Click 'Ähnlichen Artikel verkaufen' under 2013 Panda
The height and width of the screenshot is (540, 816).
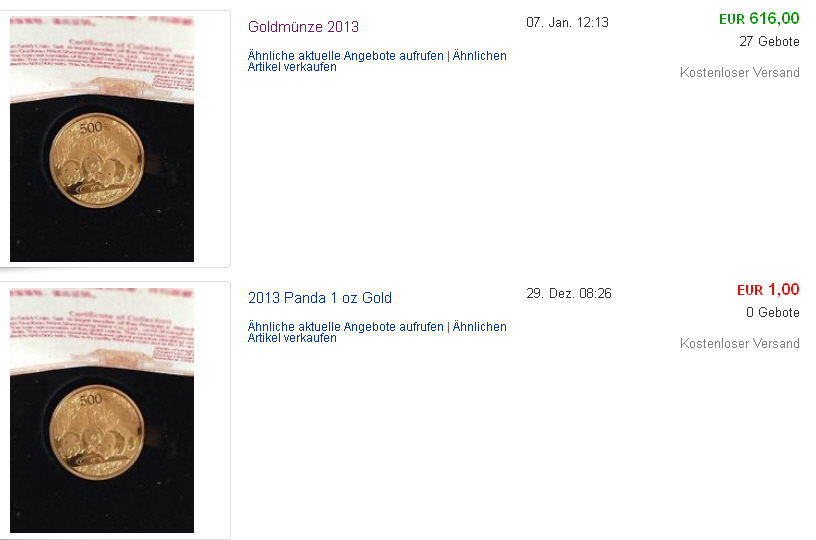pyautogui.click(x=377, y=332)
